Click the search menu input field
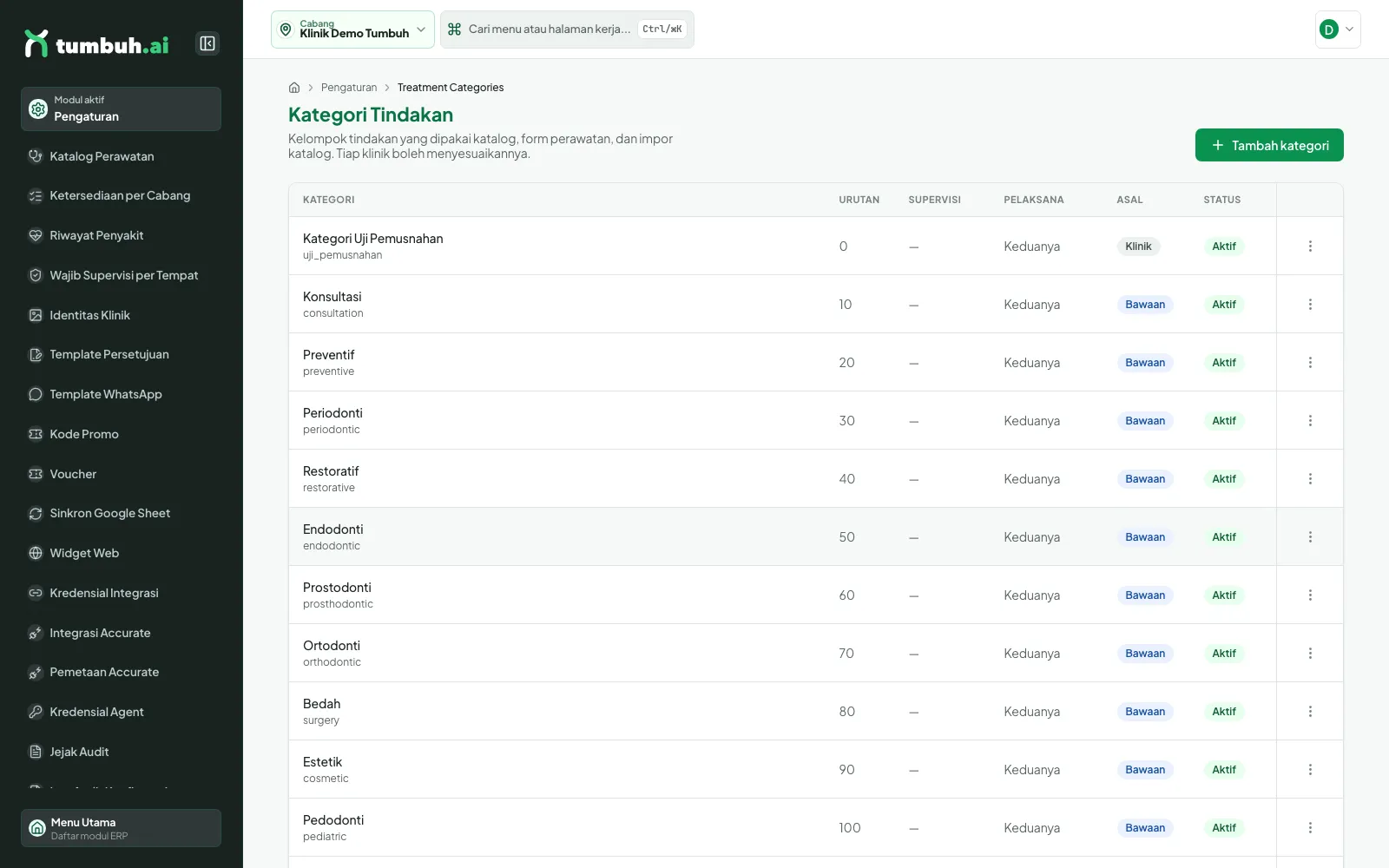1389x868 pixels. pyautogui.click(x=567, y=30)
